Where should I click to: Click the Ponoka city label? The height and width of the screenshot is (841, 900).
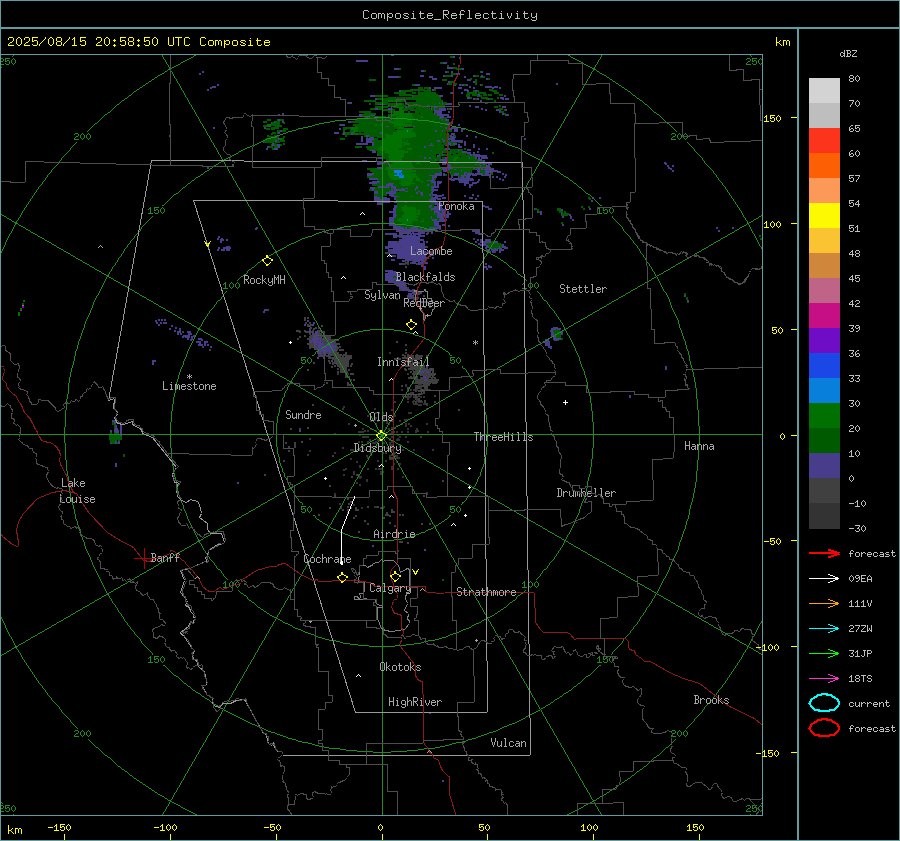pyautogui.click(x=456, y=206)
